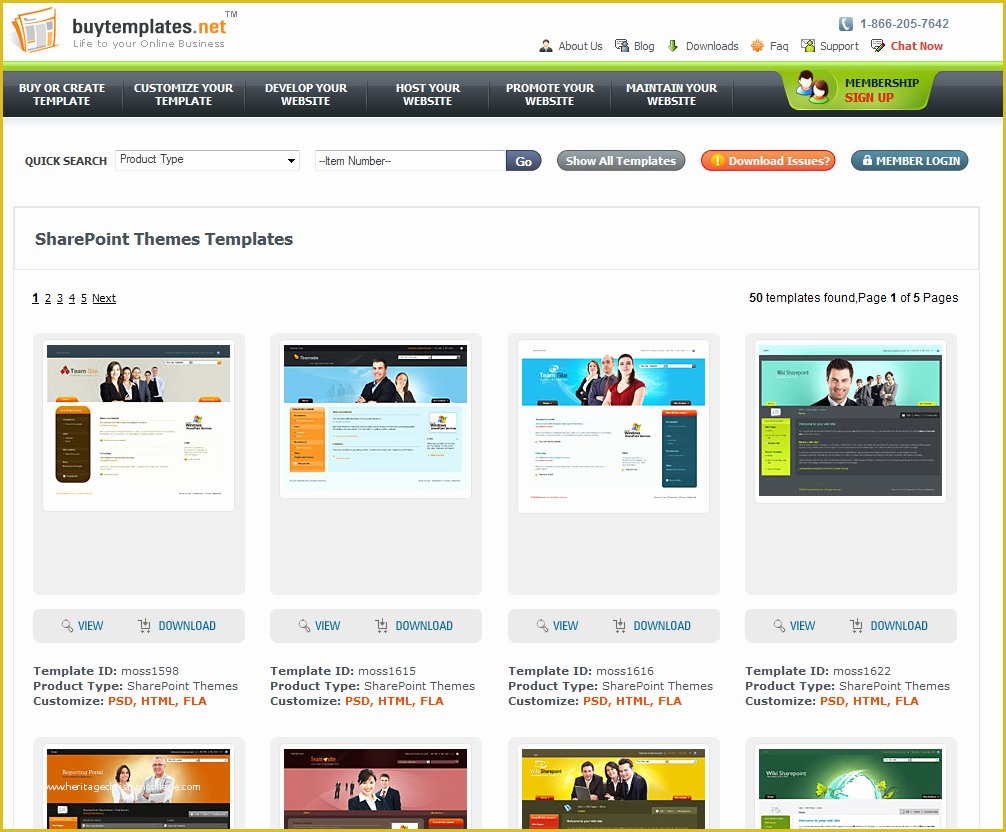Open the pink Team Site thumbnail
Image resolution: width=1006 pixels, height=832 pixels.
click(375, 788)
